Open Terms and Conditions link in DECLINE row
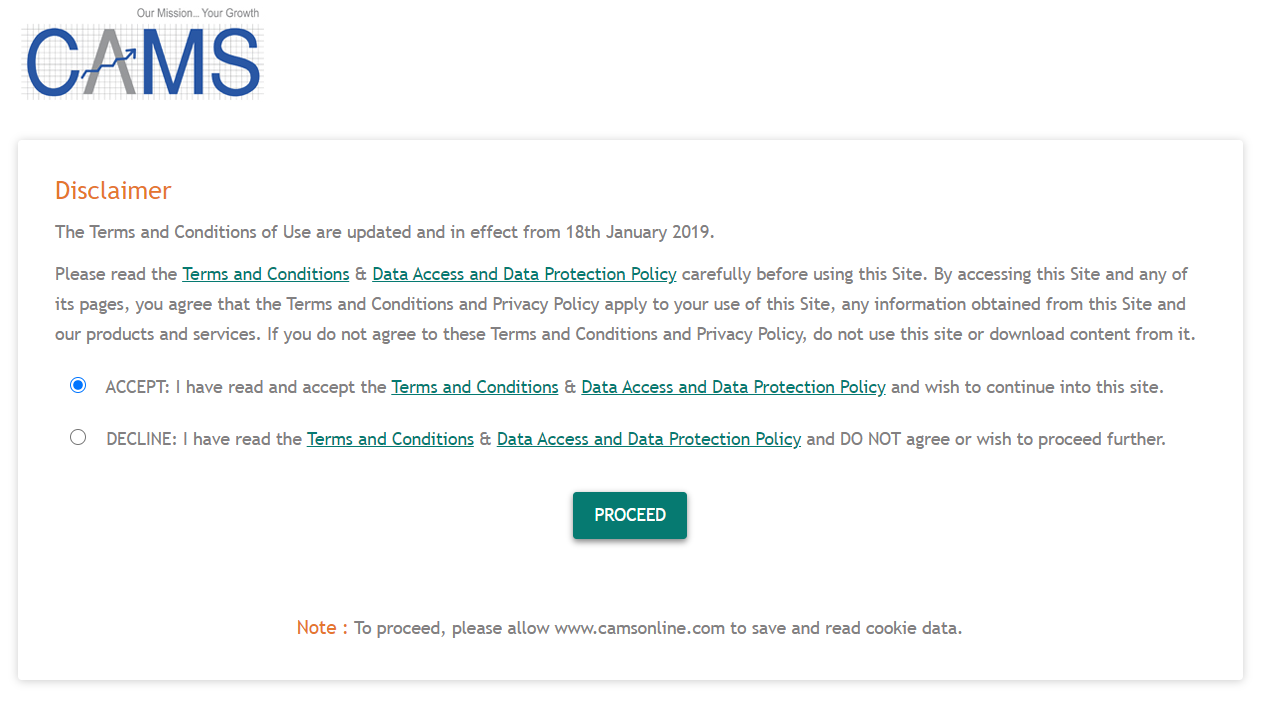 point(390,439)
